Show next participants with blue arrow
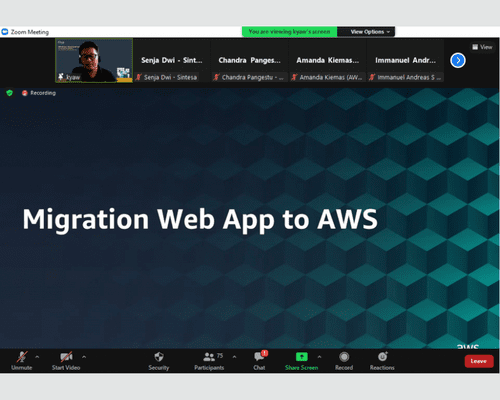500x400 pixels. click(458, 60)
